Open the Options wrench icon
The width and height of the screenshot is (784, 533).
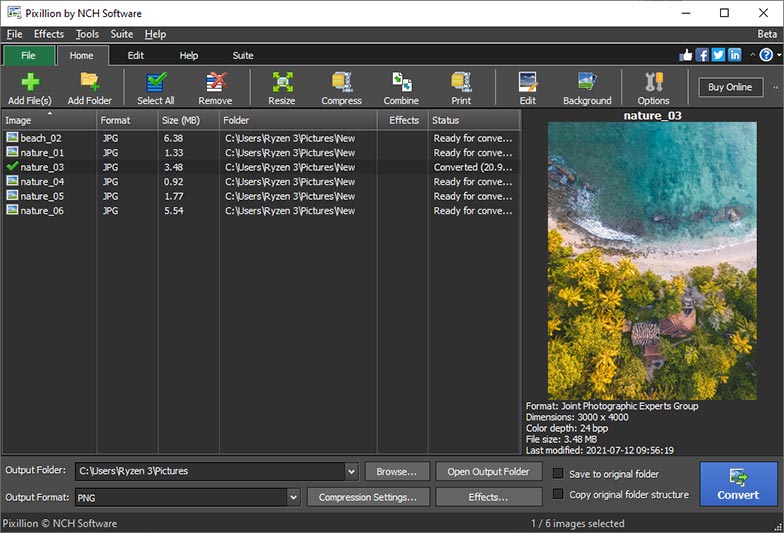coord(653,87)
